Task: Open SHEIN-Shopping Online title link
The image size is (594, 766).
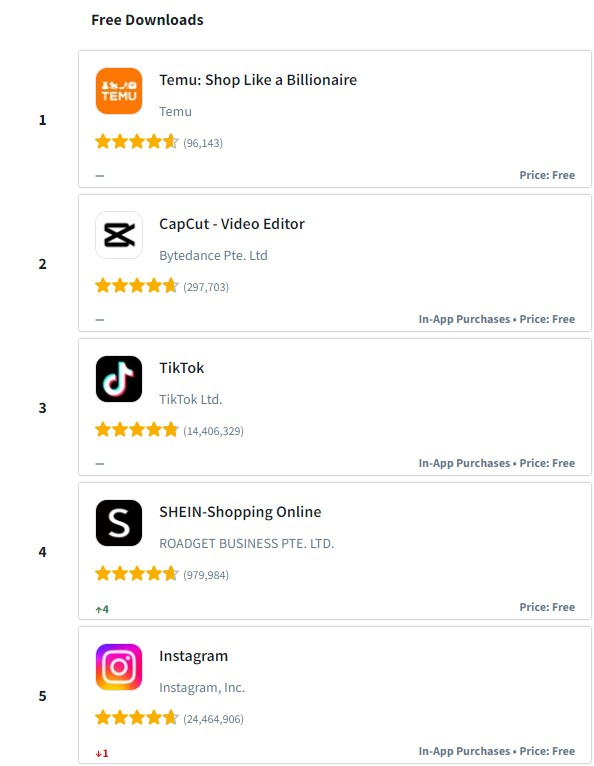Action: pyautogui.click(x=240, y=512)
